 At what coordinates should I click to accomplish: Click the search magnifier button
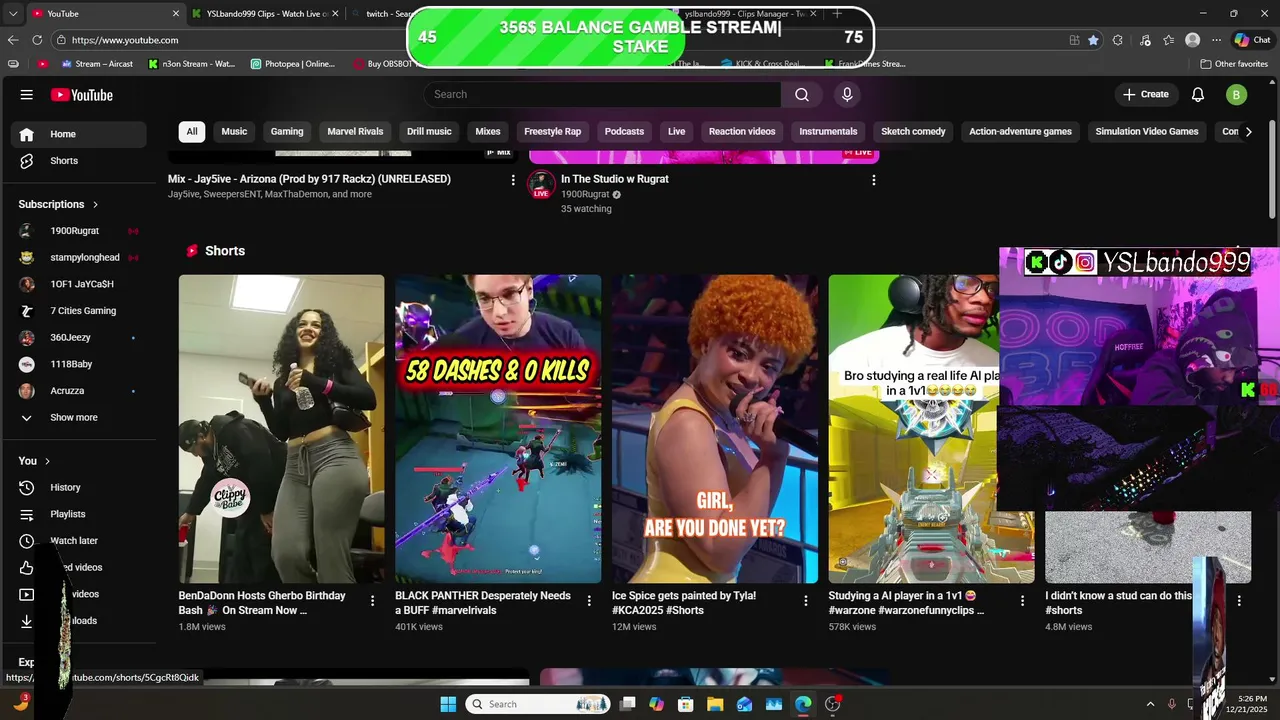(802, 94)
